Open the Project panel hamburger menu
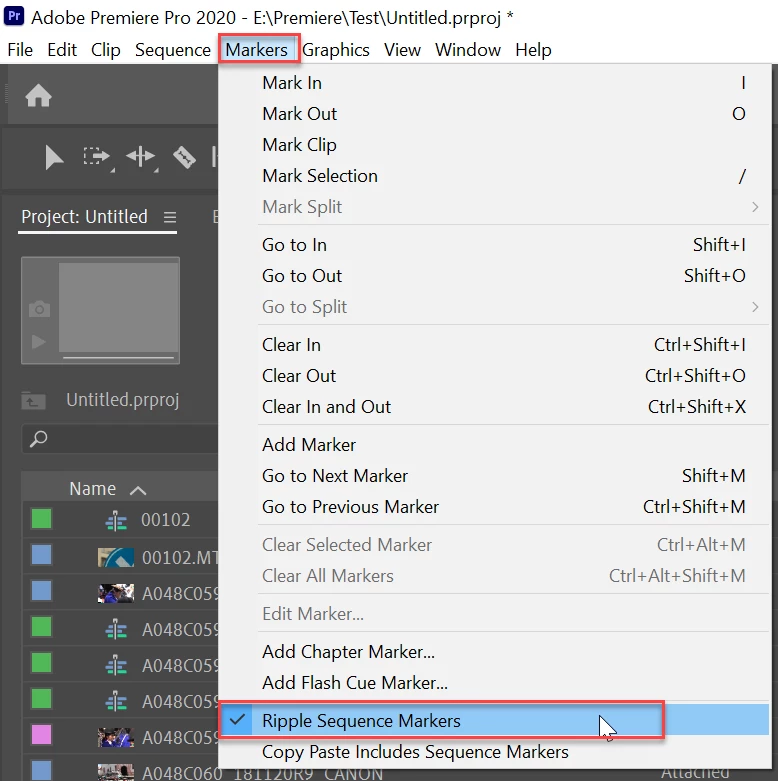 pos(170,217)
